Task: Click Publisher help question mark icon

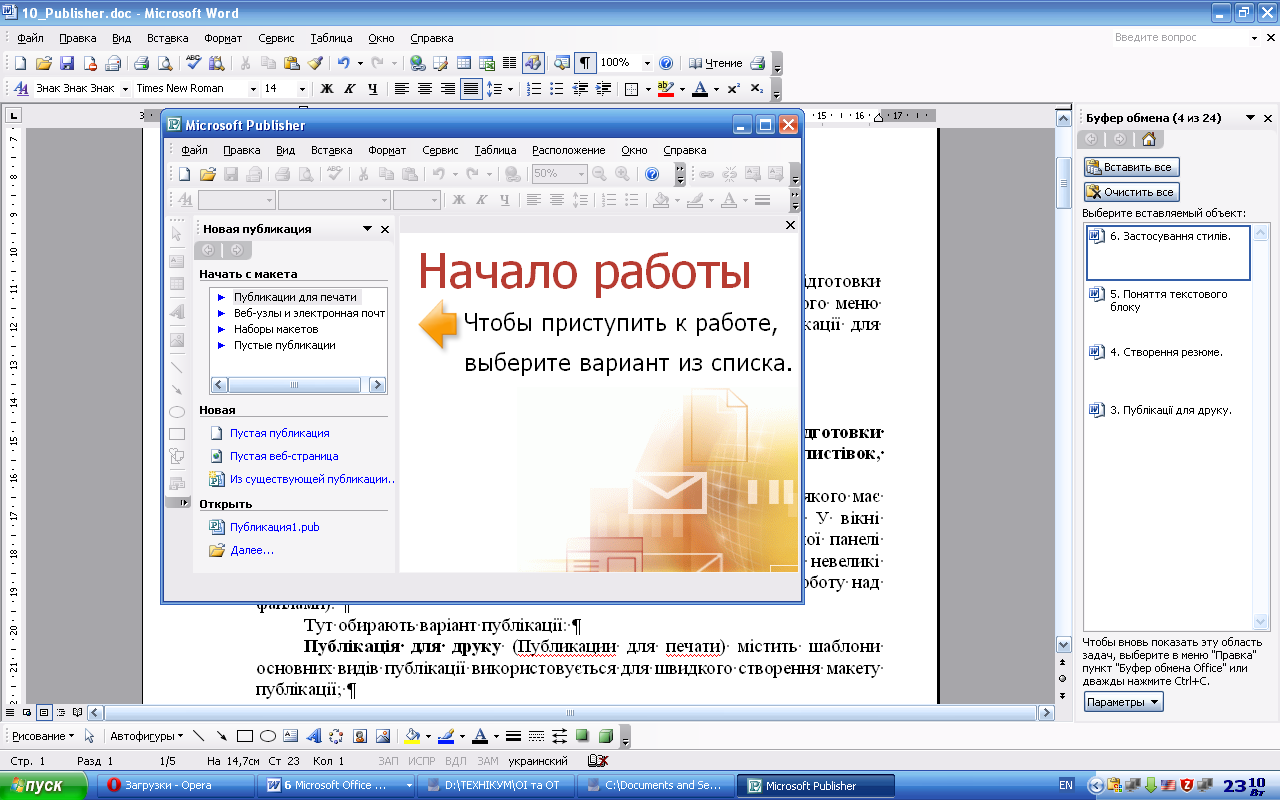Action: pos(652,174)
